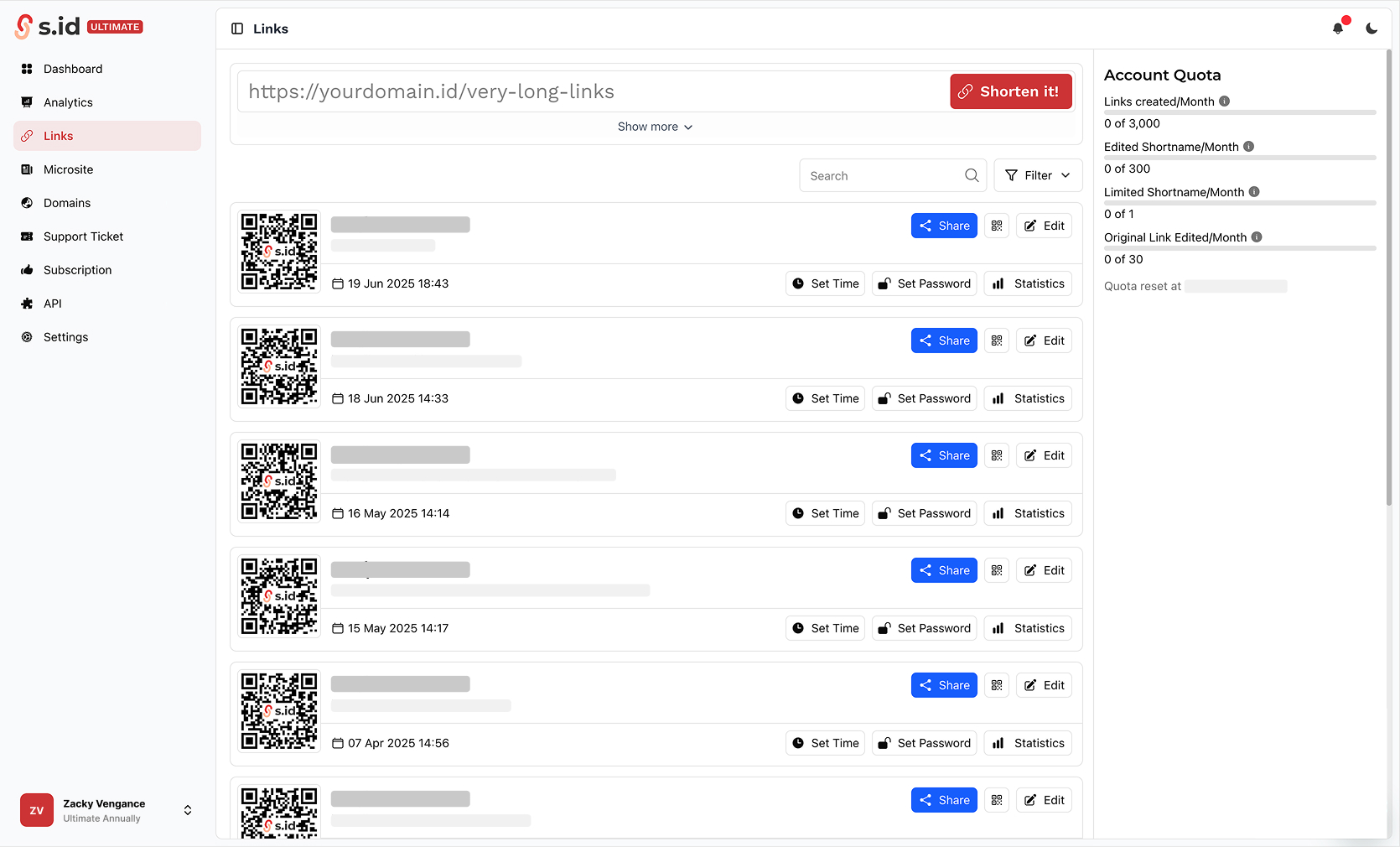View Statistics for the 07 Apr link

[1028, 742]
